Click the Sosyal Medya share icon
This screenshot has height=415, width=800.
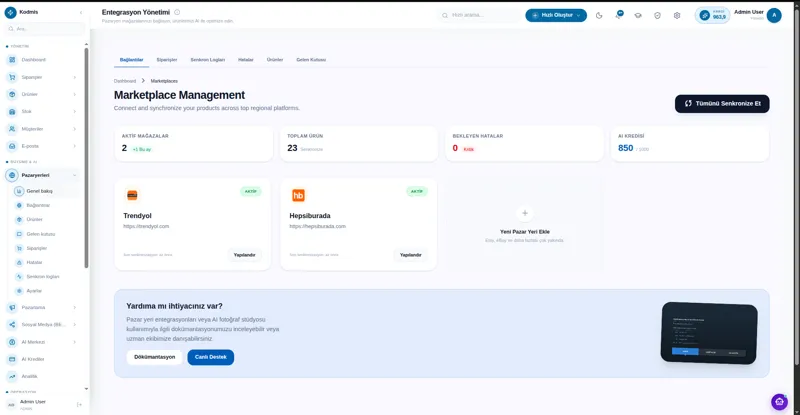click(12, 325)
